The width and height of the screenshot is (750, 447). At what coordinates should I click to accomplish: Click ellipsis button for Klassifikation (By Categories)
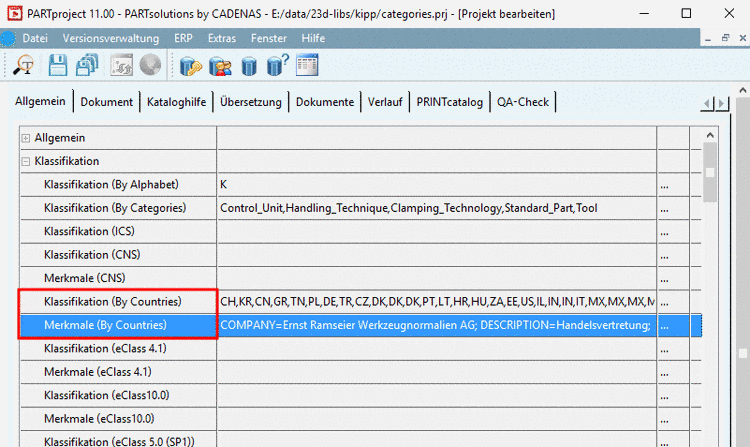[664, 208]
